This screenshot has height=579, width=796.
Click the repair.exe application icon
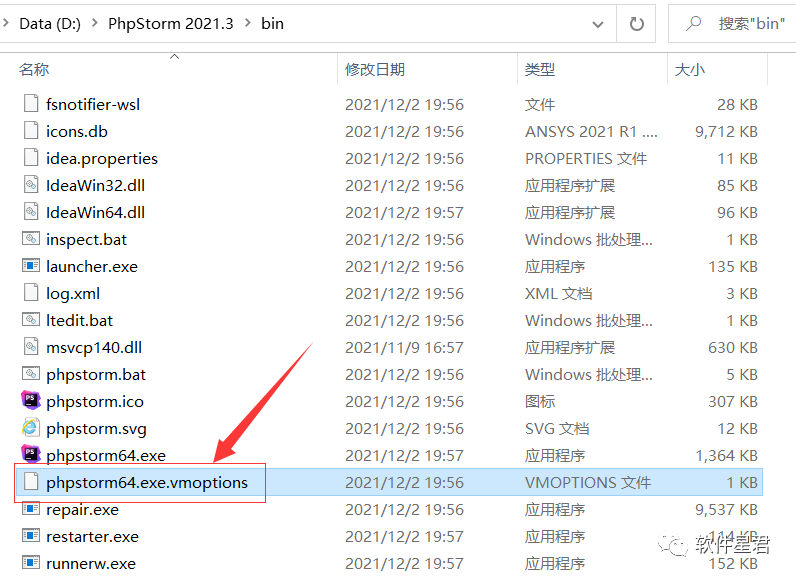click(x=31, y=508)
